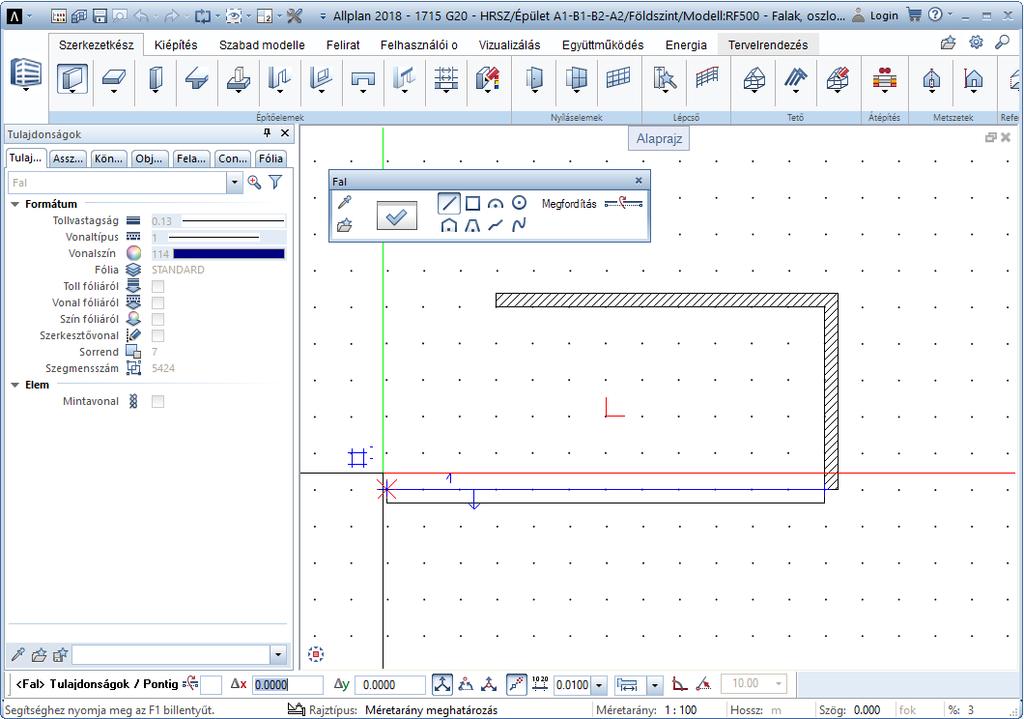Image resolution: width=1024 pixels, height=719 pixels.
Task: Select the Rafter tool icon
Action: [795, 78]
